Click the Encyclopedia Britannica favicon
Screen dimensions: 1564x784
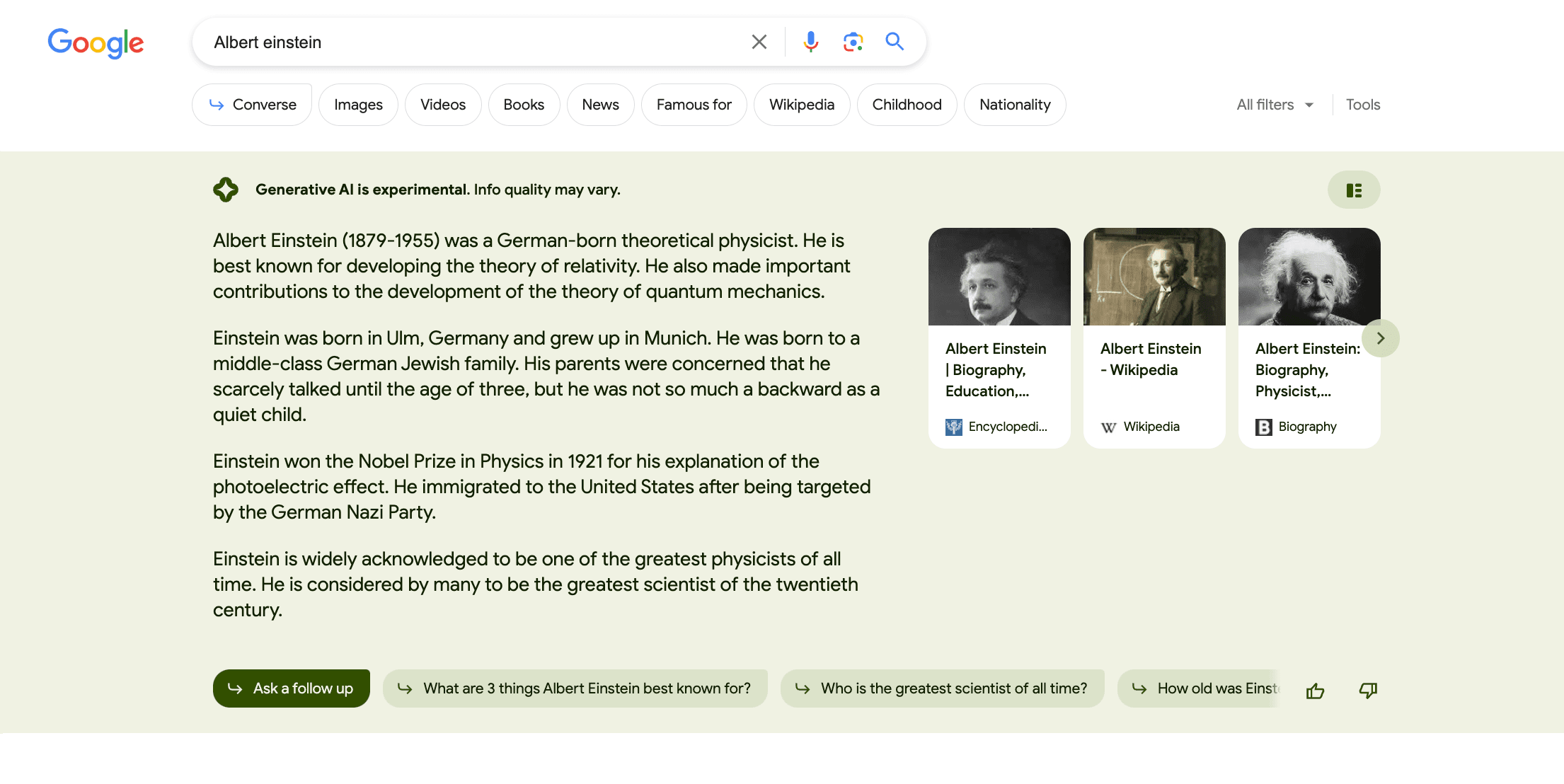click(954, 427)
